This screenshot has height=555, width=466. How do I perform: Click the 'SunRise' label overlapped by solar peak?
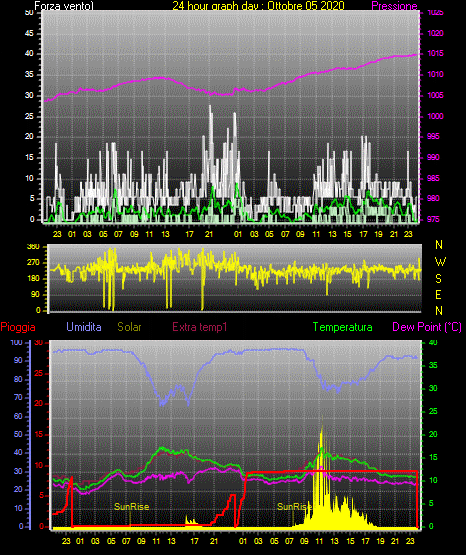tap(294, 507)
